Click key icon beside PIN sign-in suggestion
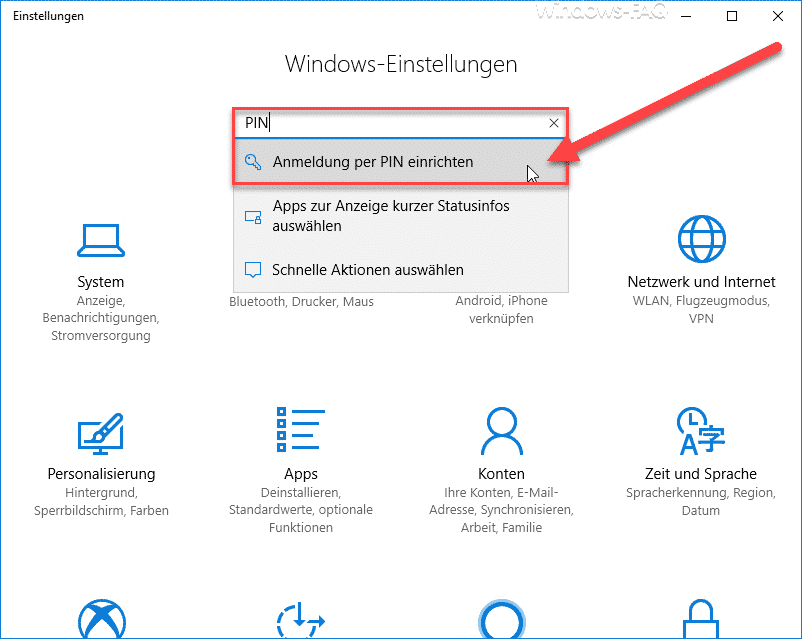 point(253,162)
